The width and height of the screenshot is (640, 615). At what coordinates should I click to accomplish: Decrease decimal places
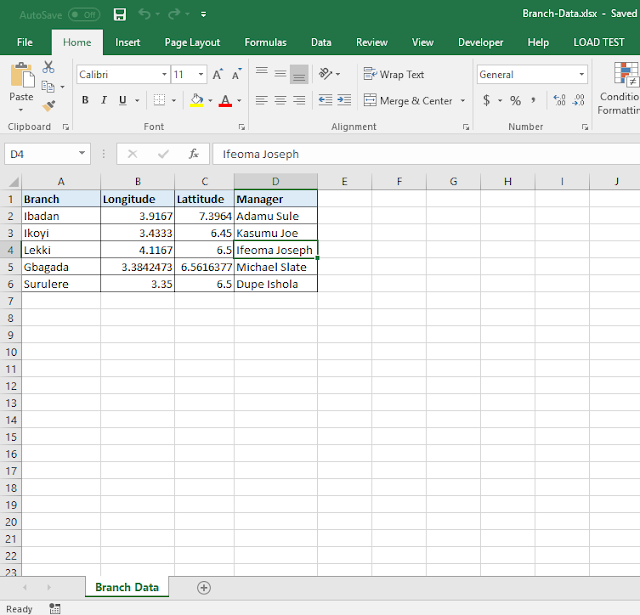578,100
